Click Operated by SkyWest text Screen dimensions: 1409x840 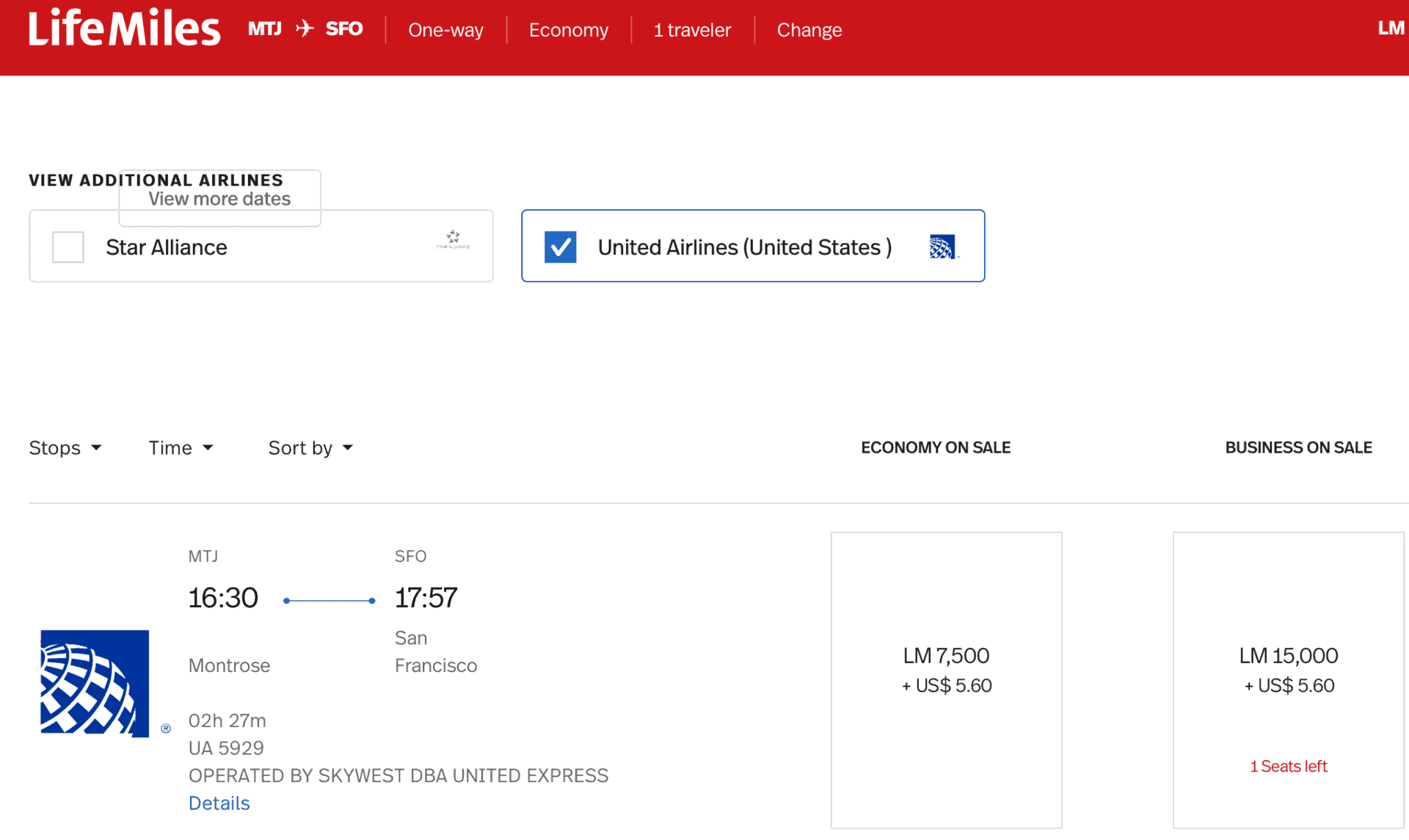tap(398, 775)
